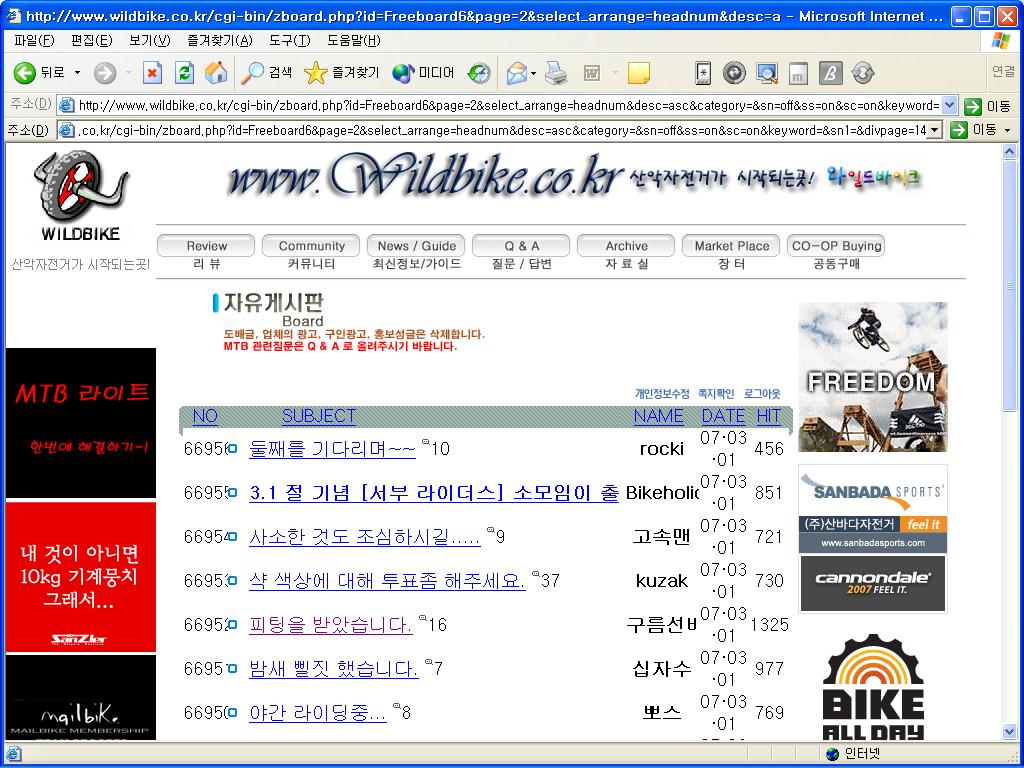The height and width of the screenshot is (768, 1024).
Task: Click the Word edit toolbar icon
Action: [x=592, y=72]
